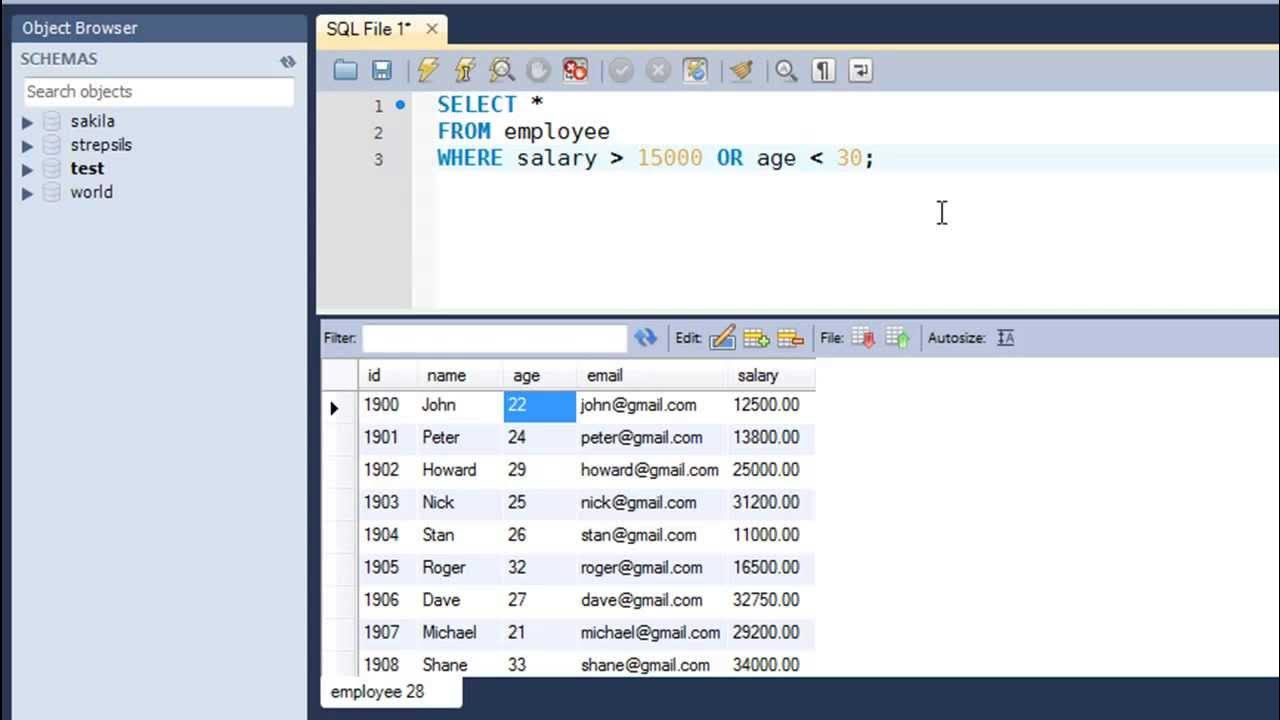1280x720 pixels.
Task: Click the salary cell 32750.00
Action: [771, 600]
